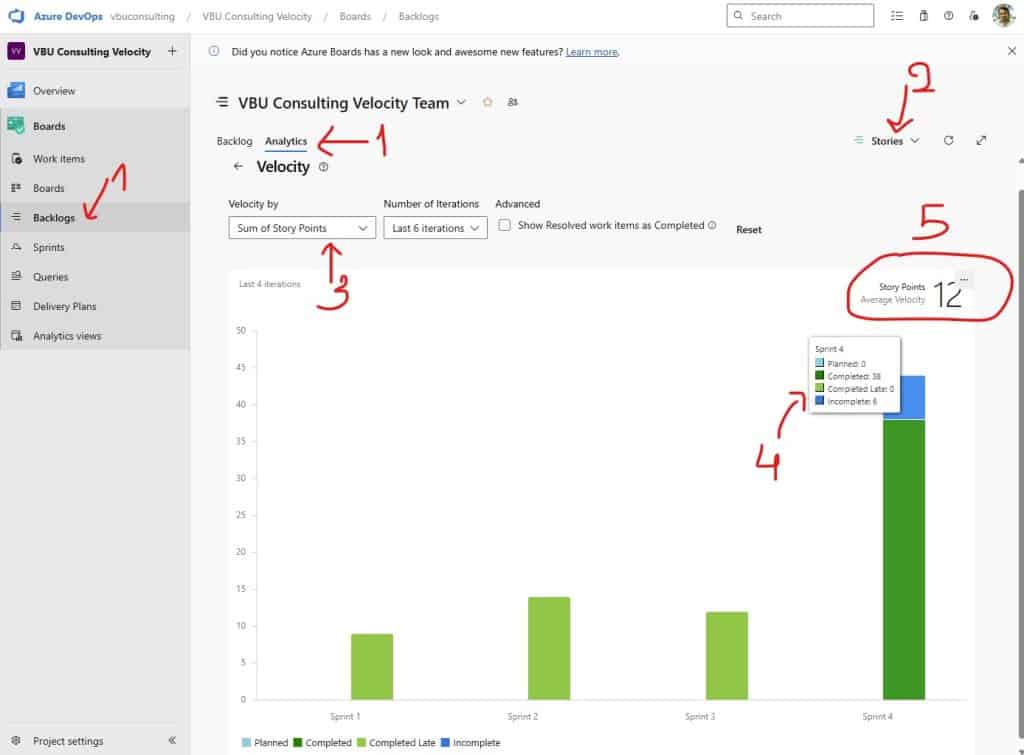
Task: Click the Reset button
Action: 748,230
